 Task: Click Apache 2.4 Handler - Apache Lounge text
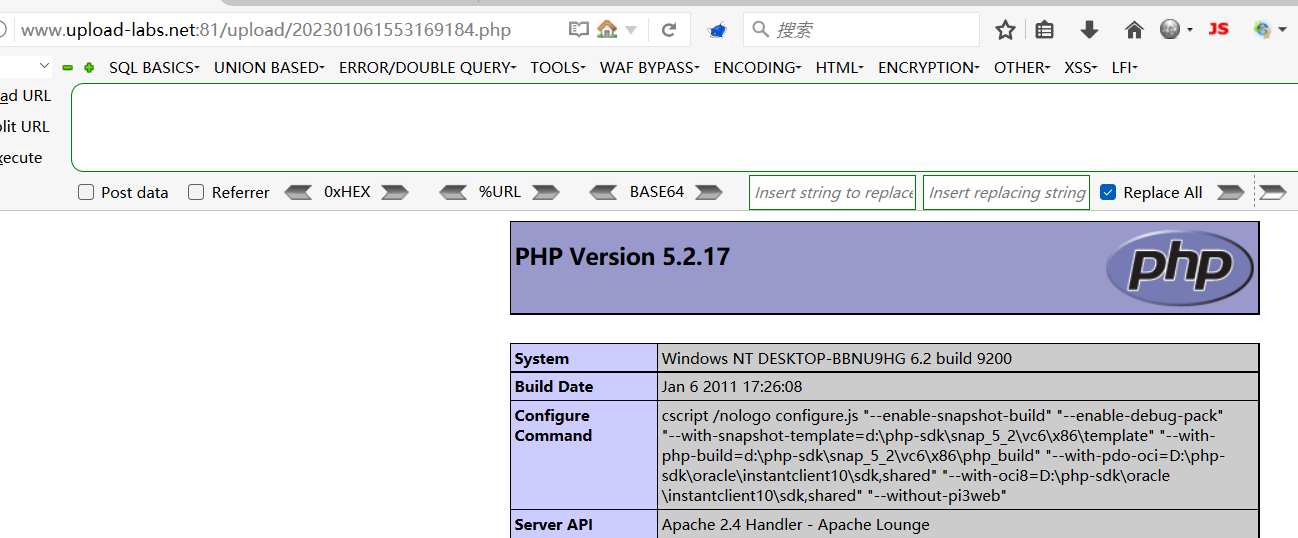[796, 525]
